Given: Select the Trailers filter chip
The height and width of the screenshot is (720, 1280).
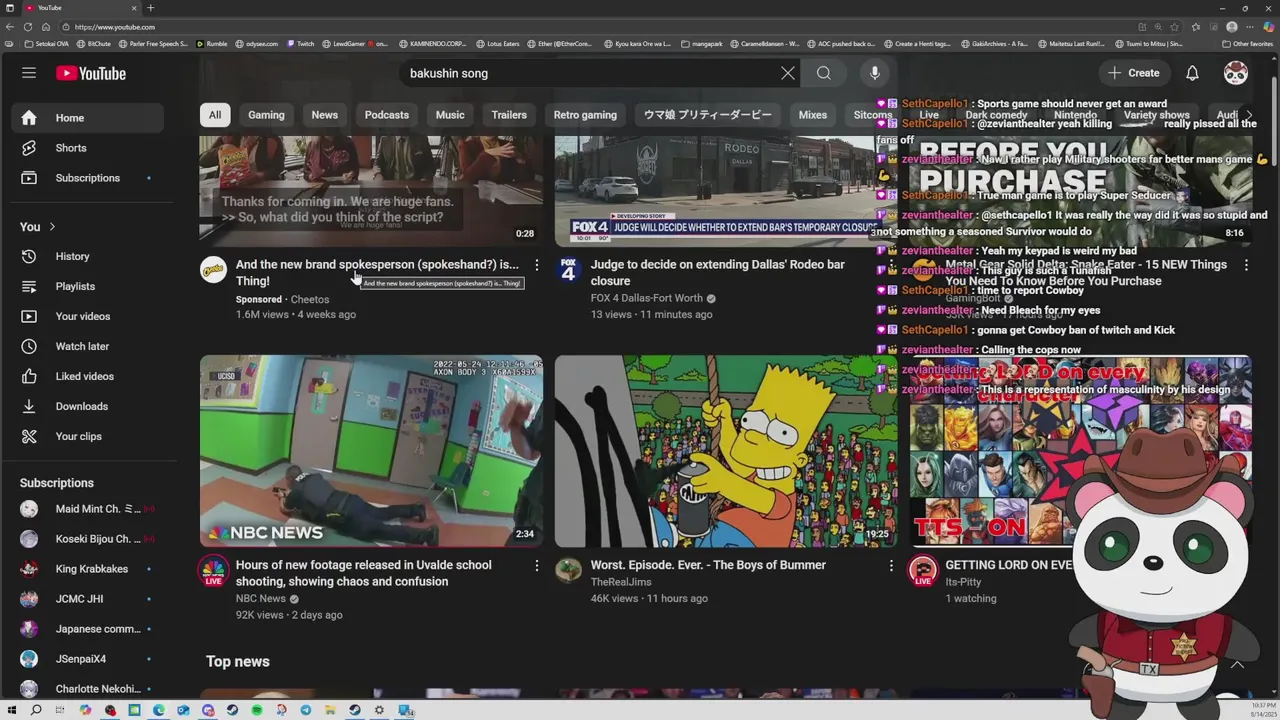Looking at the screenshot, I should 509,115.
